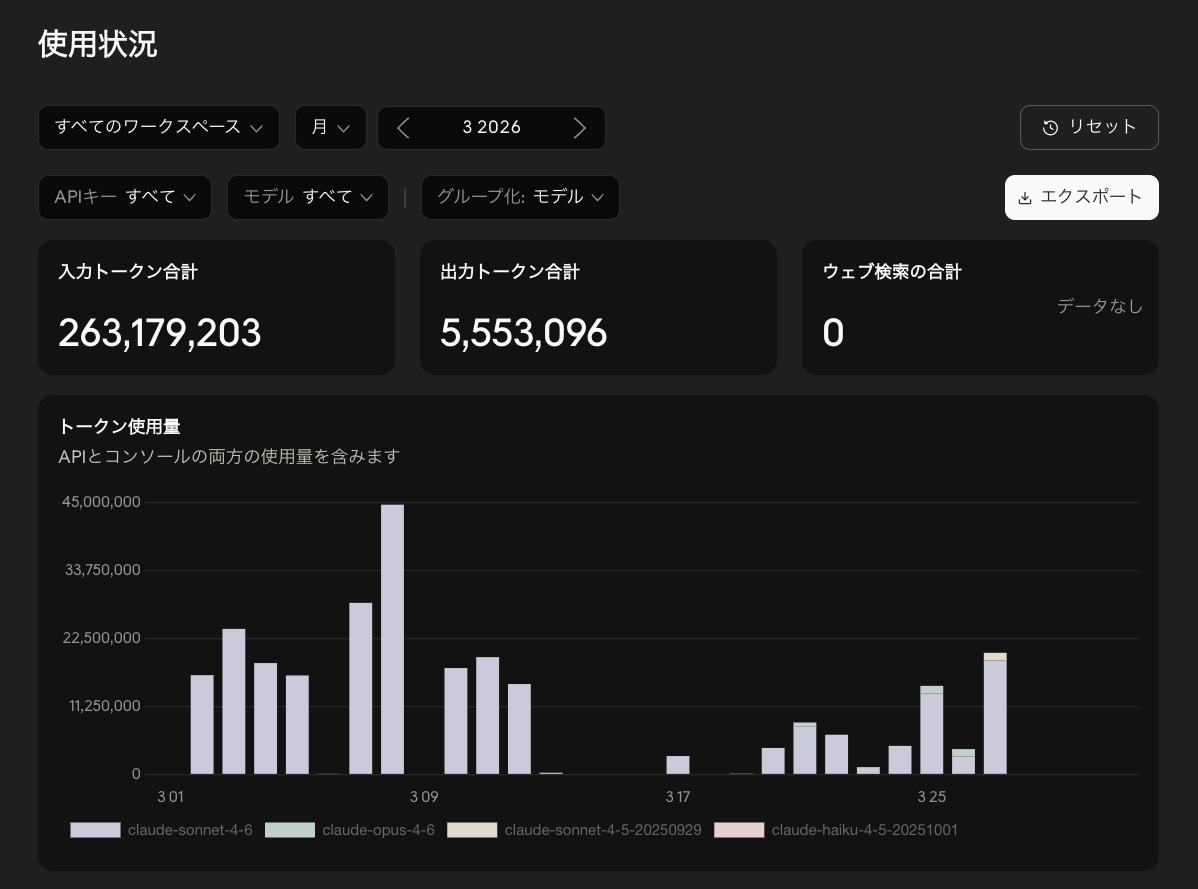Go to next month with right chevron

579,128
